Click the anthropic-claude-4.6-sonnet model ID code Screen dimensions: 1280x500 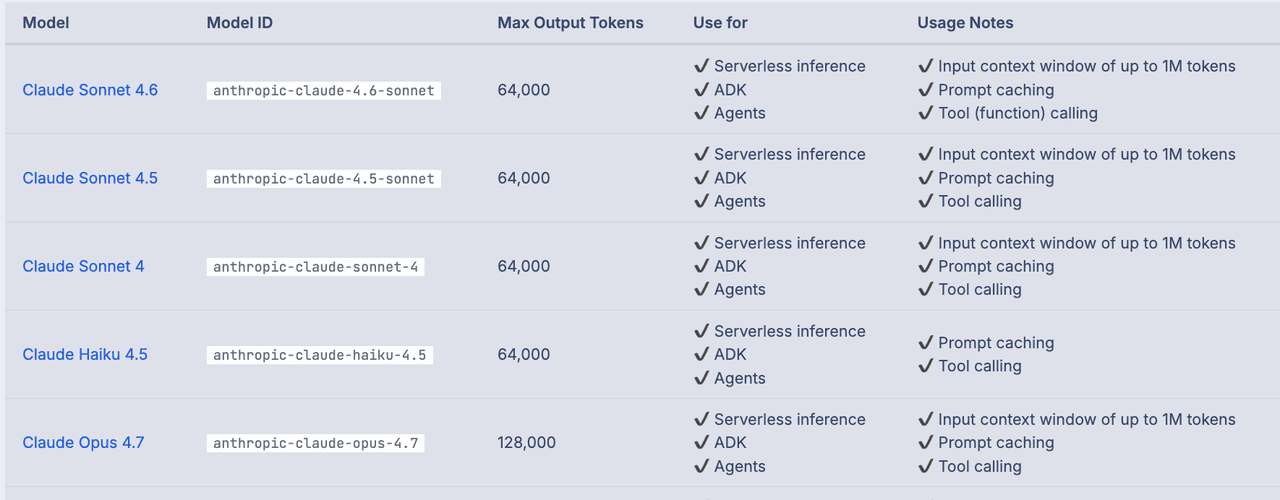[x=324, y=90]
